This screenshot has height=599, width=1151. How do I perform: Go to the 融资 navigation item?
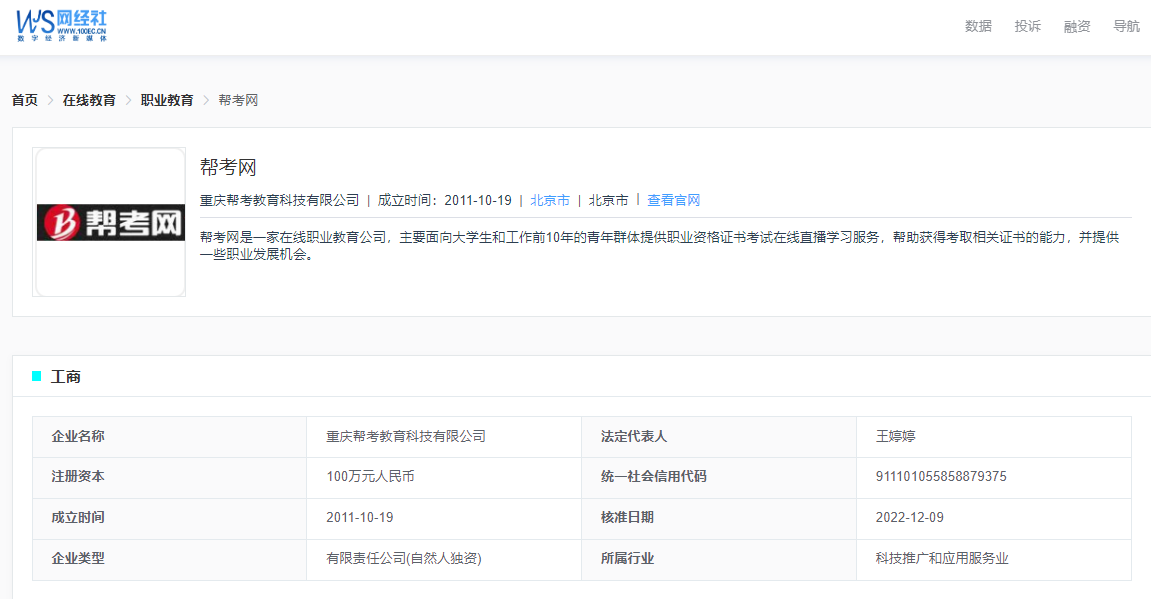(x=1077, y=26)
